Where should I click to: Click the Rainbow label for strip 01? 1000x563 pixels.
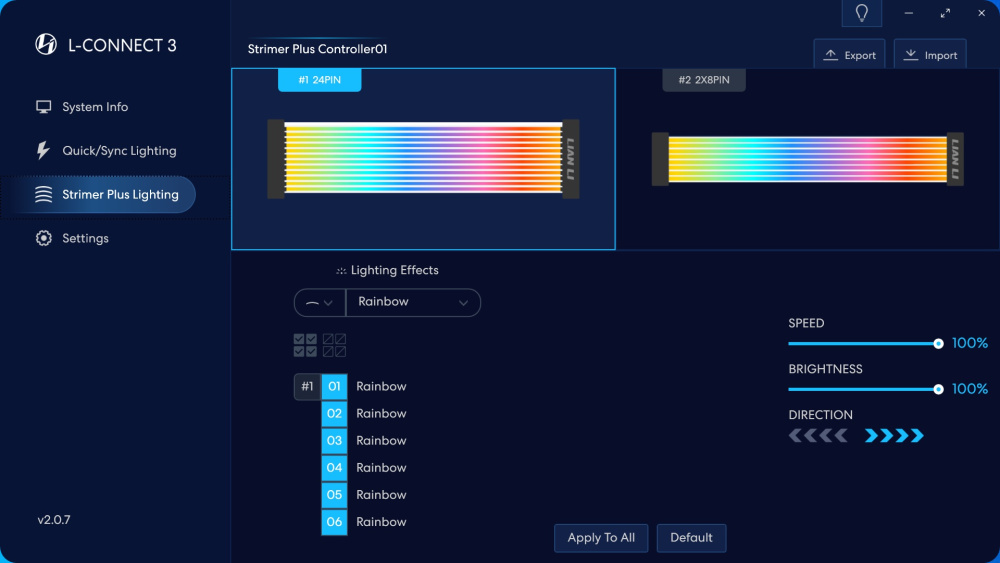coord(381,386)
